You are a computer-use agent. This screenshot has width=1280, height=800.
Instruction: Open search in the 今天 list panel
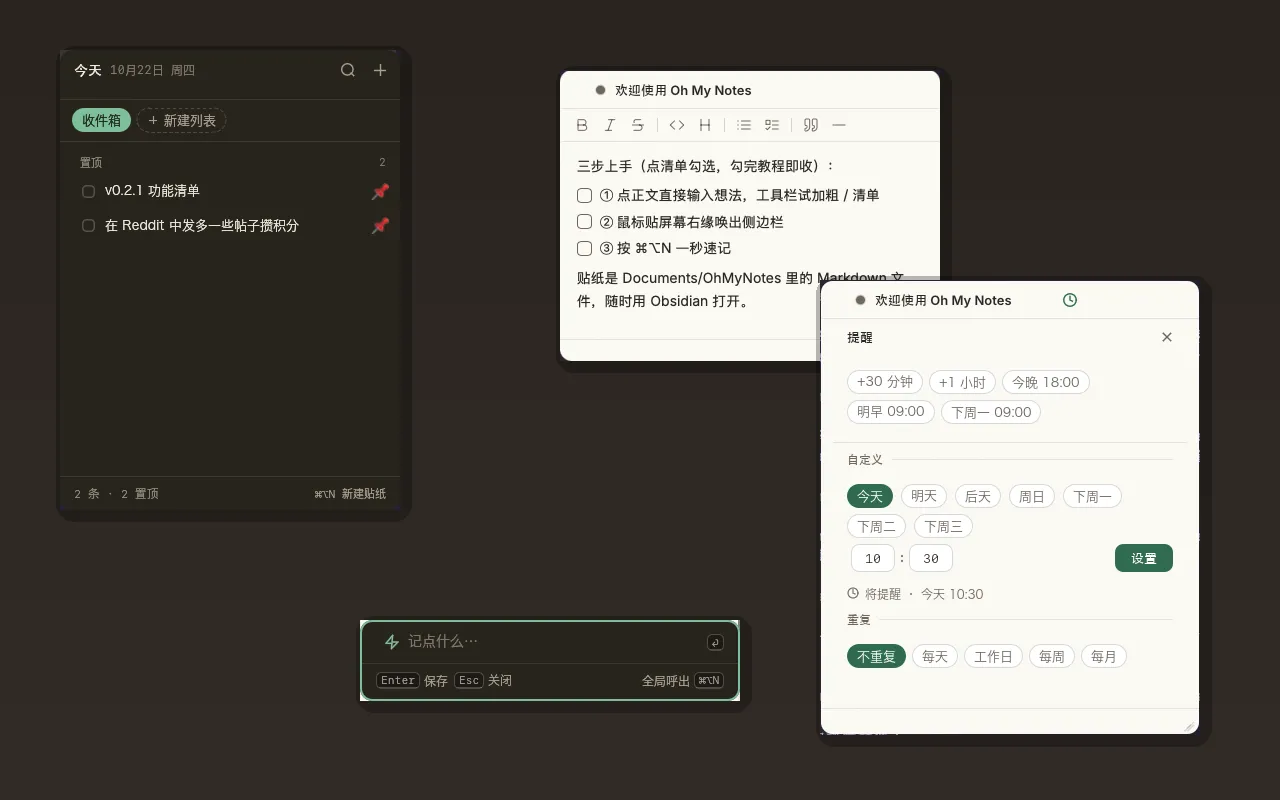point(348,70)
